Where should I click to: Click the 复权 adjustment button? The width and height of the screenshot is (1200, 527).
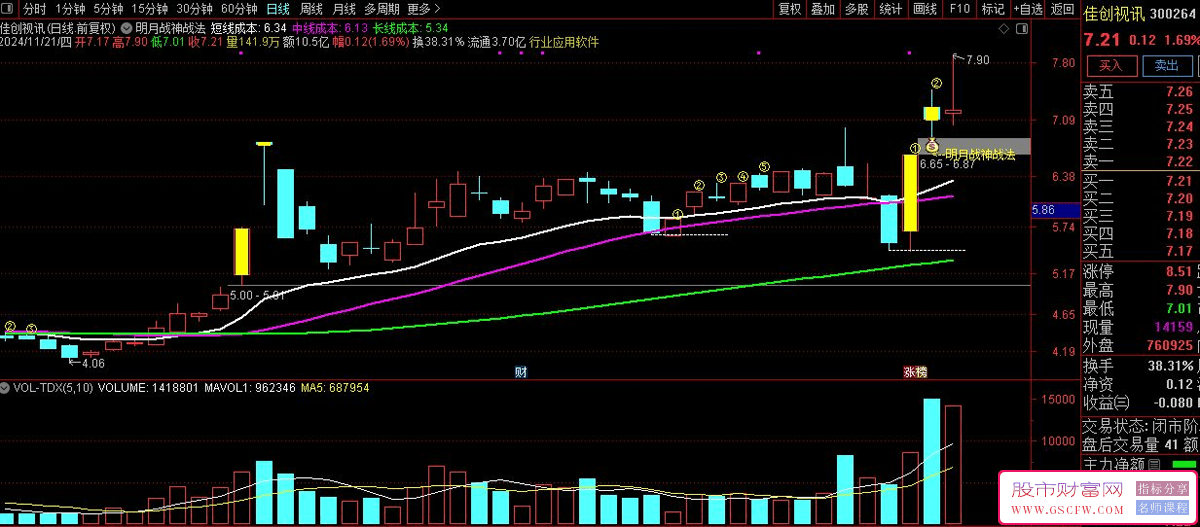click(x=790, y=9)
